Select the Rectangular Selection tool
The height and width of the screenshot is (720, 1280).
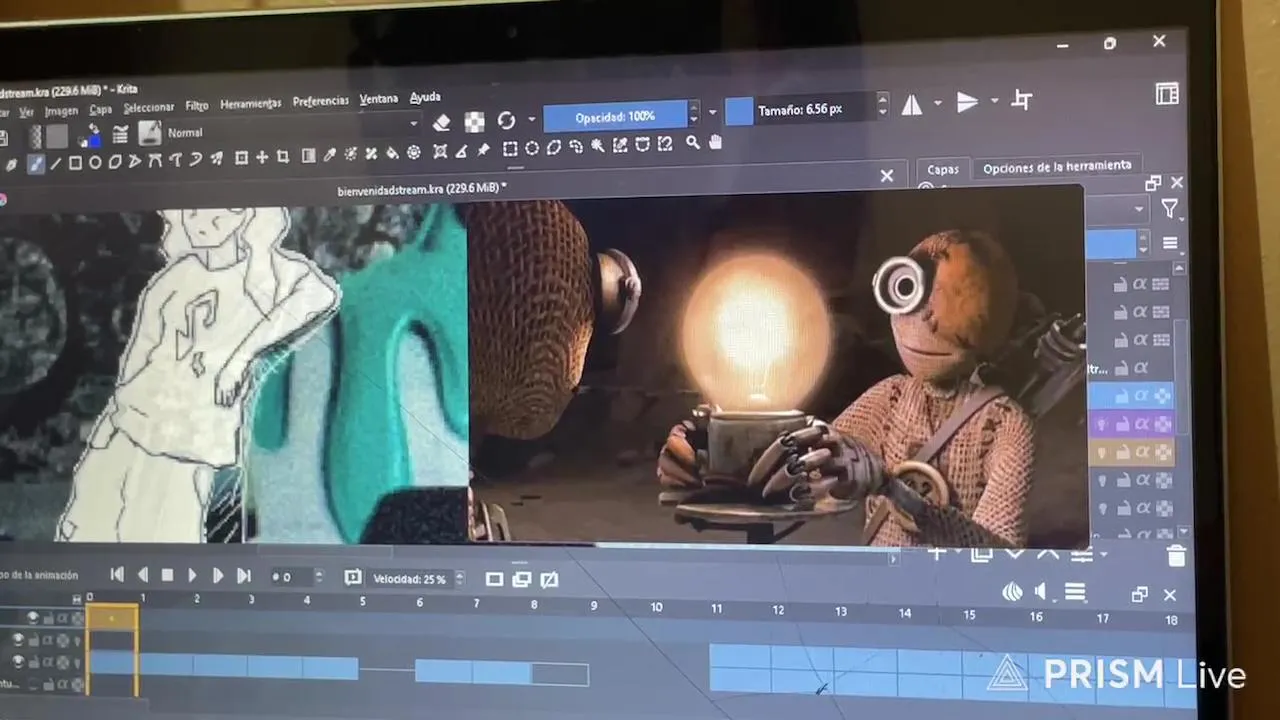coord(510,149)
